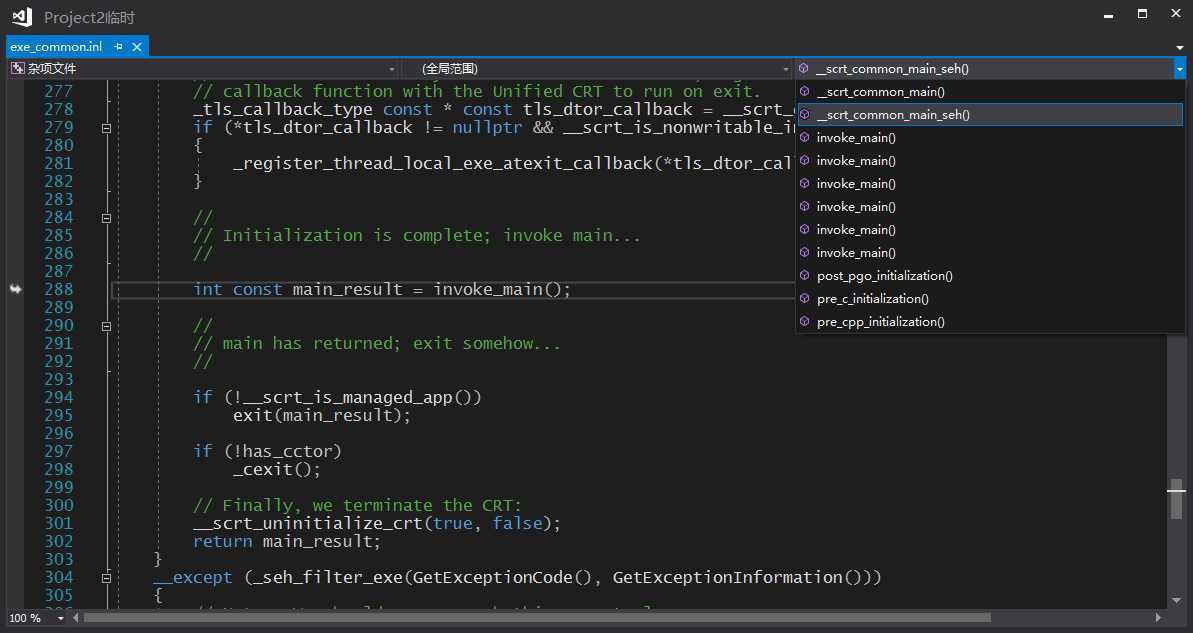
Task: Click has_cctor in the line 297 condition
Action: click(x=288, y=451)
